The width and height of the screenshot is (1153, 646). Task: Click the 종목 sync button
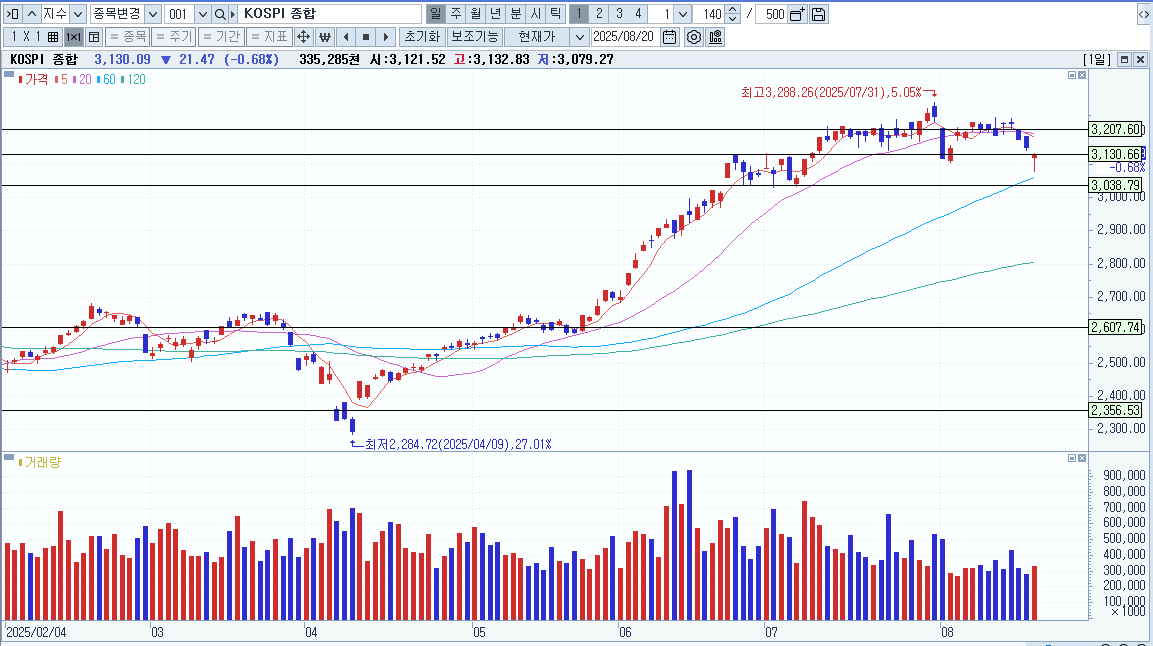[x=128, y=37]
